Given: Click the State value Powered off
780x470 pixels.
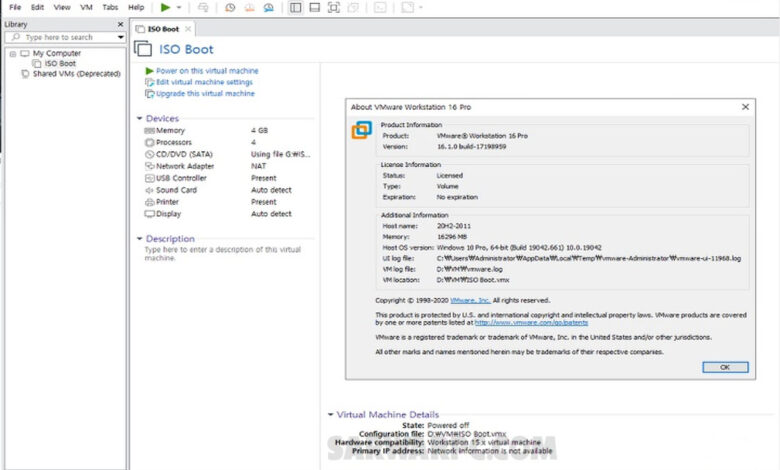Looking at the screenshot, I should point(448,425).
